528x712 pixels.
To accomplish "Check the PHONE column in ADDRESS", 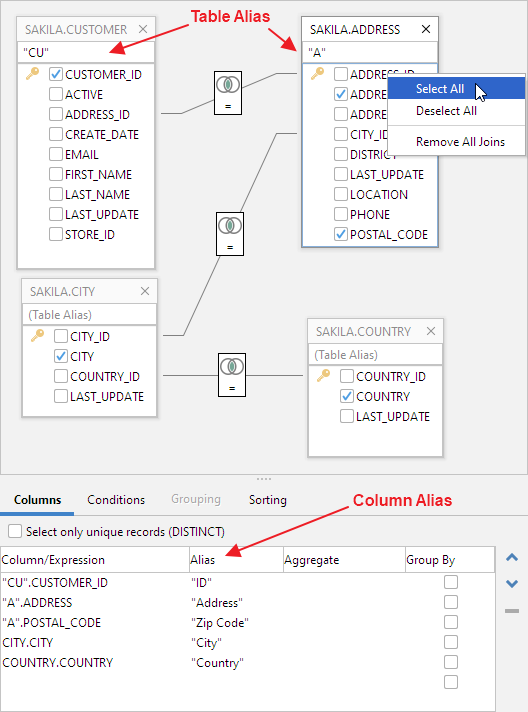I will 341,214.
